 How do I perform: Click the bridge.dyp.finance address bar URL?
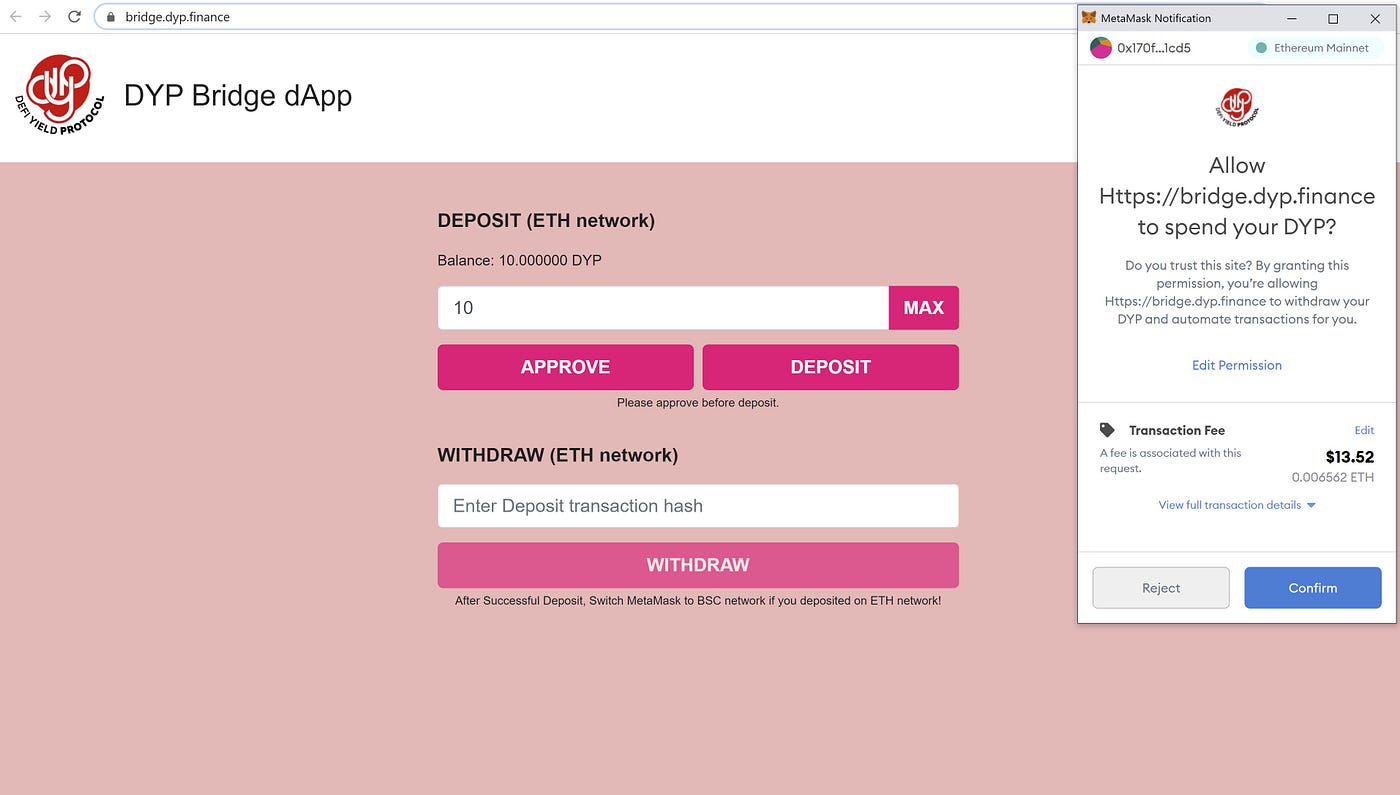pyautogui.click(x=177, y=17)
